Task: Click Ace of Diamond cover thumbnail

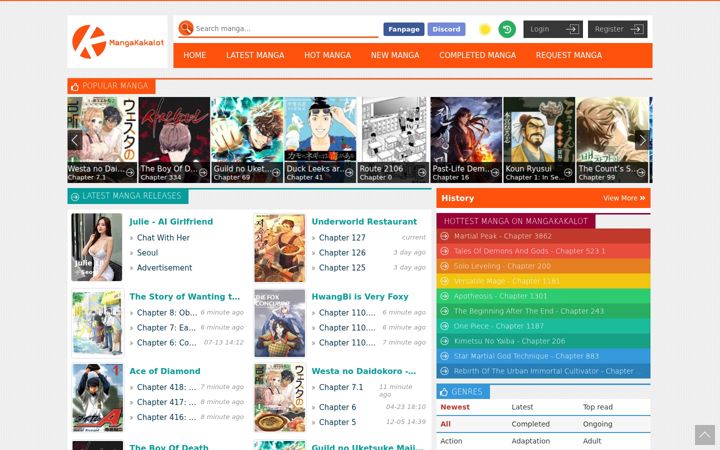Action: (x=98, y=398)
